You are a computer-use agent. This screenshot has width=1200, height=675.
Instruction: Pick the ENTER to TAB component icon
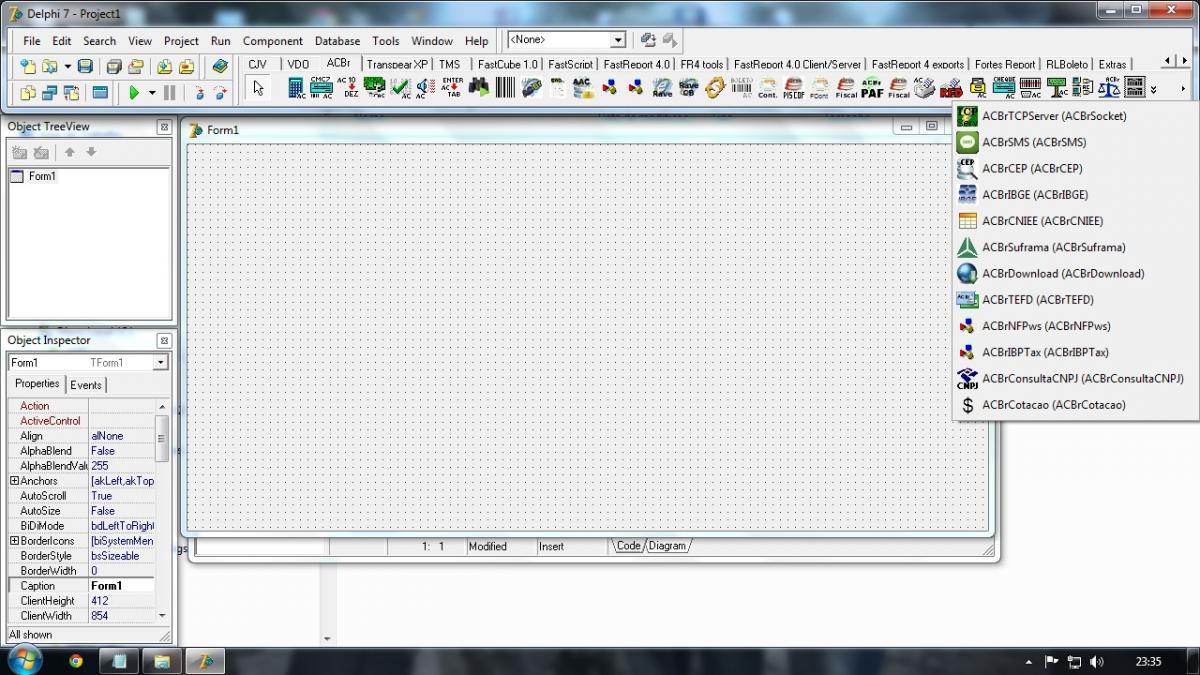[453, 88]
